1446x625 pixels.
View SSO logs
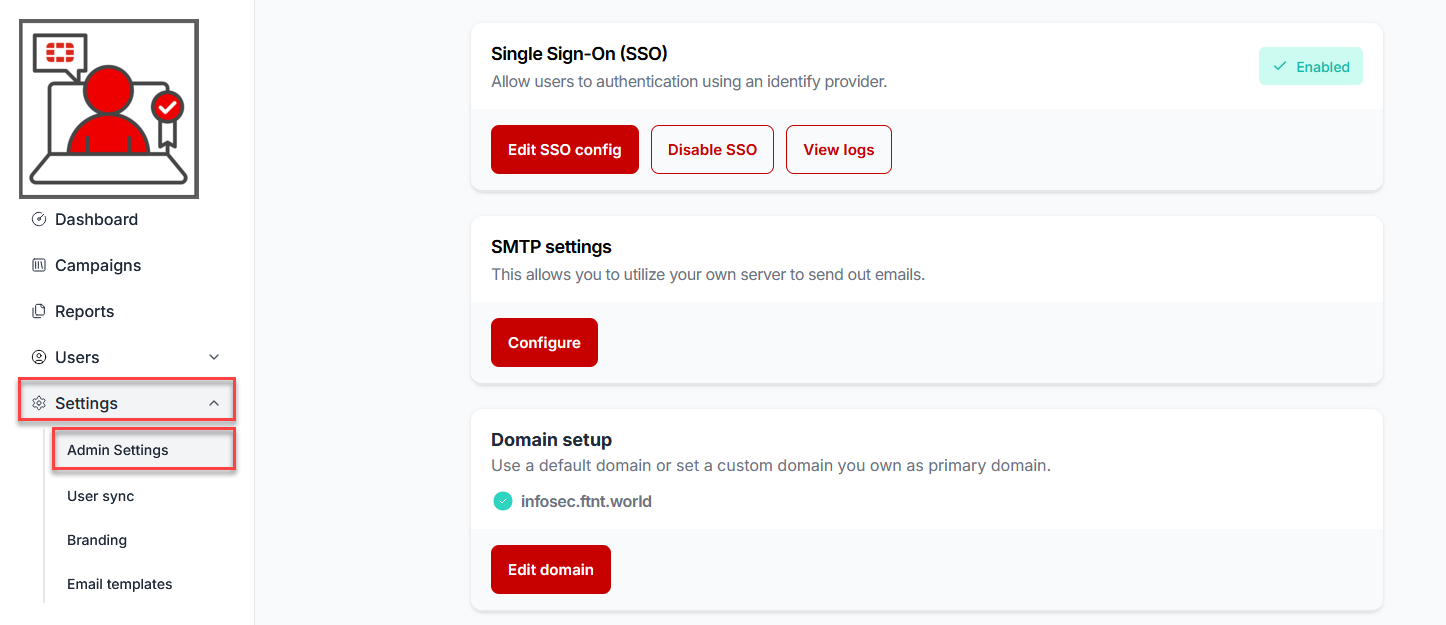pyautogui.click(x=839, y=149)
